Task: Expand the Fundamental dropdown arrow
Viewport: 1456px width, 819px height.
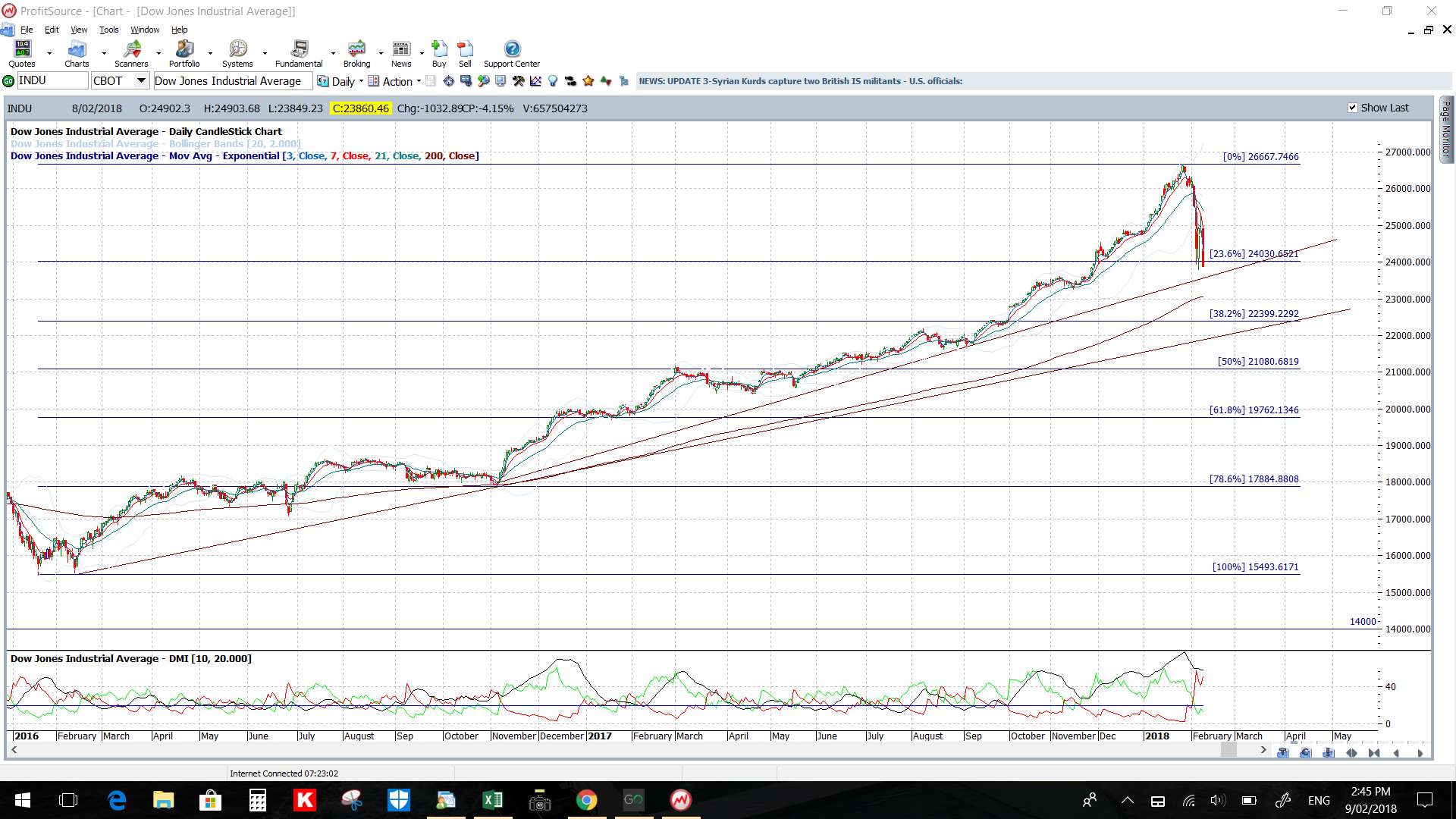Action: (x=333, y=54)
